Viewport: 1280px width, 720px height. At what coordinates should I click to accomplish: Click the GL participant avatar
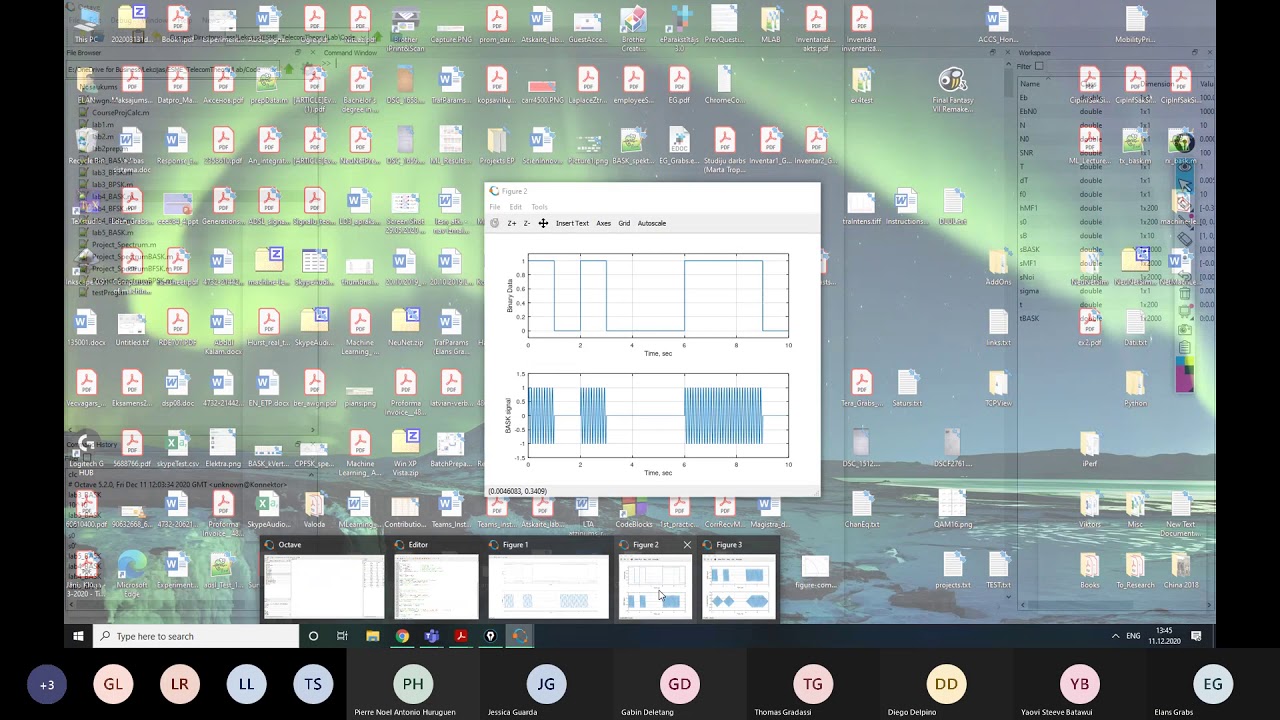(113, 685)
